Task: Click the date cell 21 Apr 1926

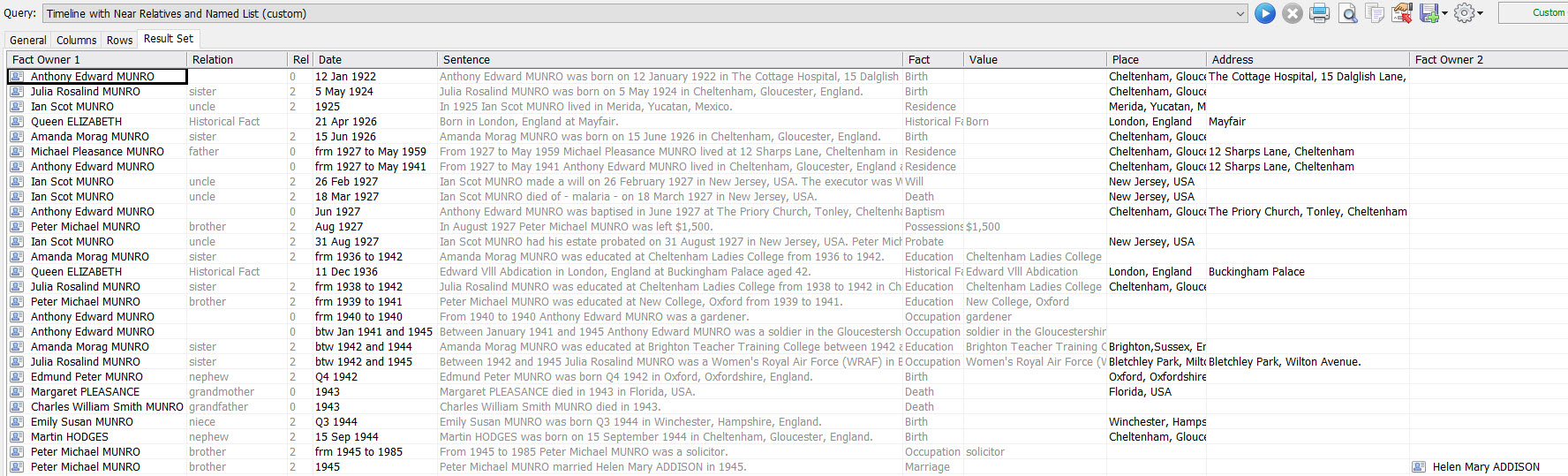Action: [x=346, y=122]
